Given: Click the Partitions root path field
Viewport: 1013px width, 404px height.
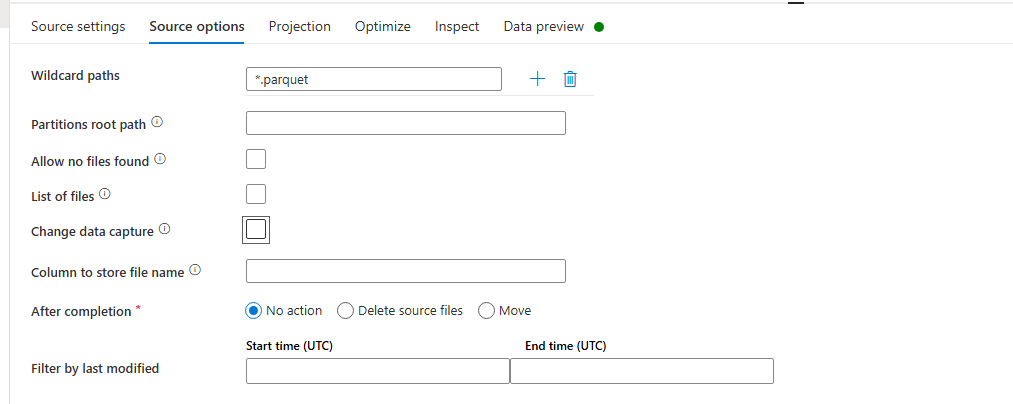Looking at the screenshot, I should tap(405, 123).
